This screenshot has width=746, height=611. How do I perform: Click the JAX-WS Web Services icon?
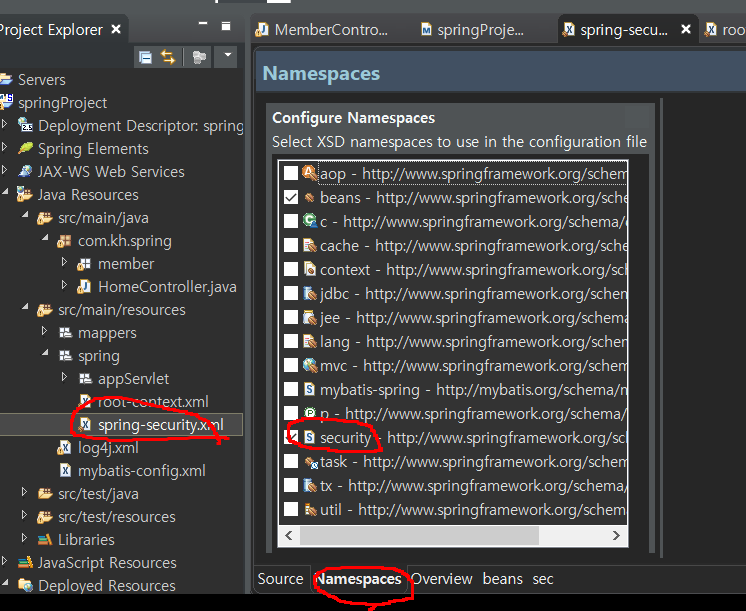[25, 171]
